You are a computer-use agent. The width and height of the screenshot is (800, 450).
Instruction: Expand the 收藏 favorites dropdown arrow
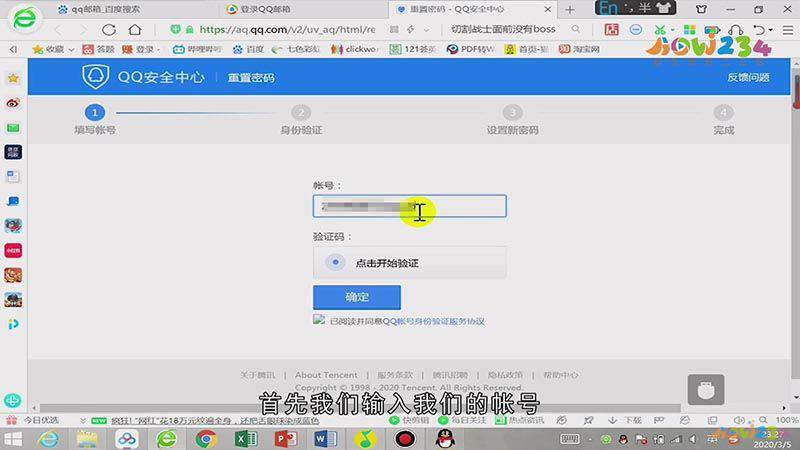point(71,49)
